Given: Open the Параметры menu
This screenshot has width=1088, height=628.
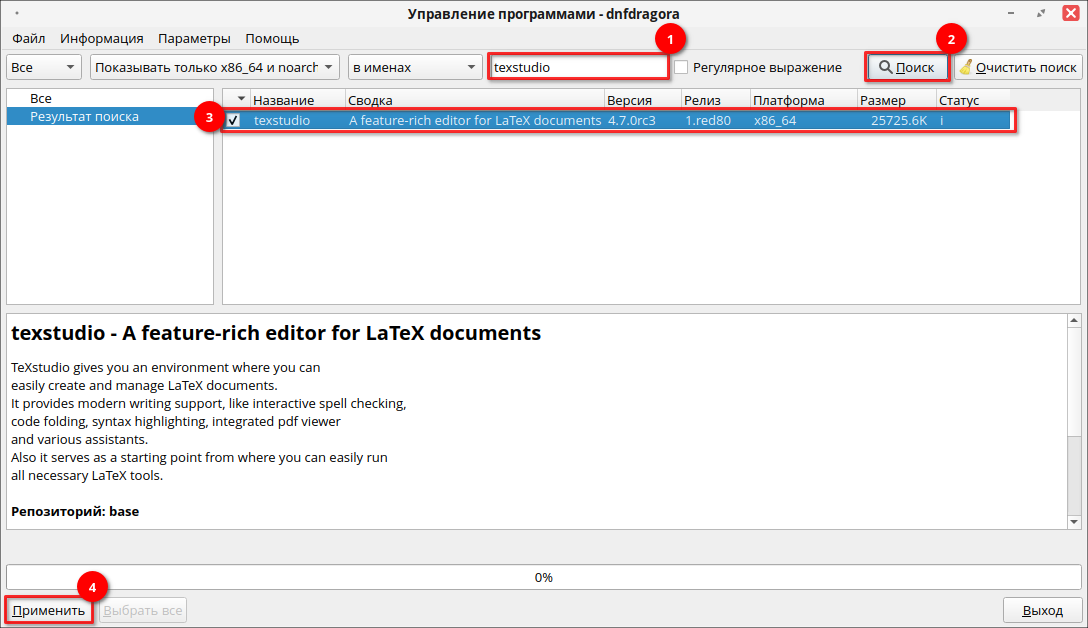Looking at the screenshot, I should click(x=194, y=39).
